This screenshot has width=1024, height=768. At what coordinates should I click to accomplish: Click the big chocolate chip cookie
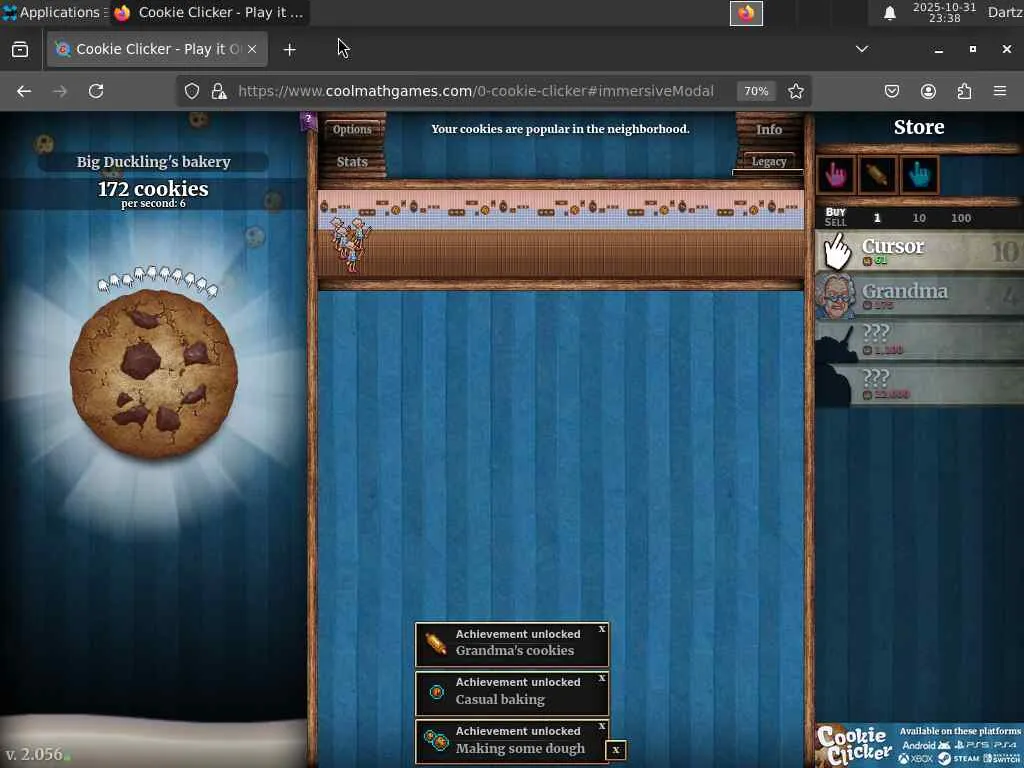click(153, 374)
